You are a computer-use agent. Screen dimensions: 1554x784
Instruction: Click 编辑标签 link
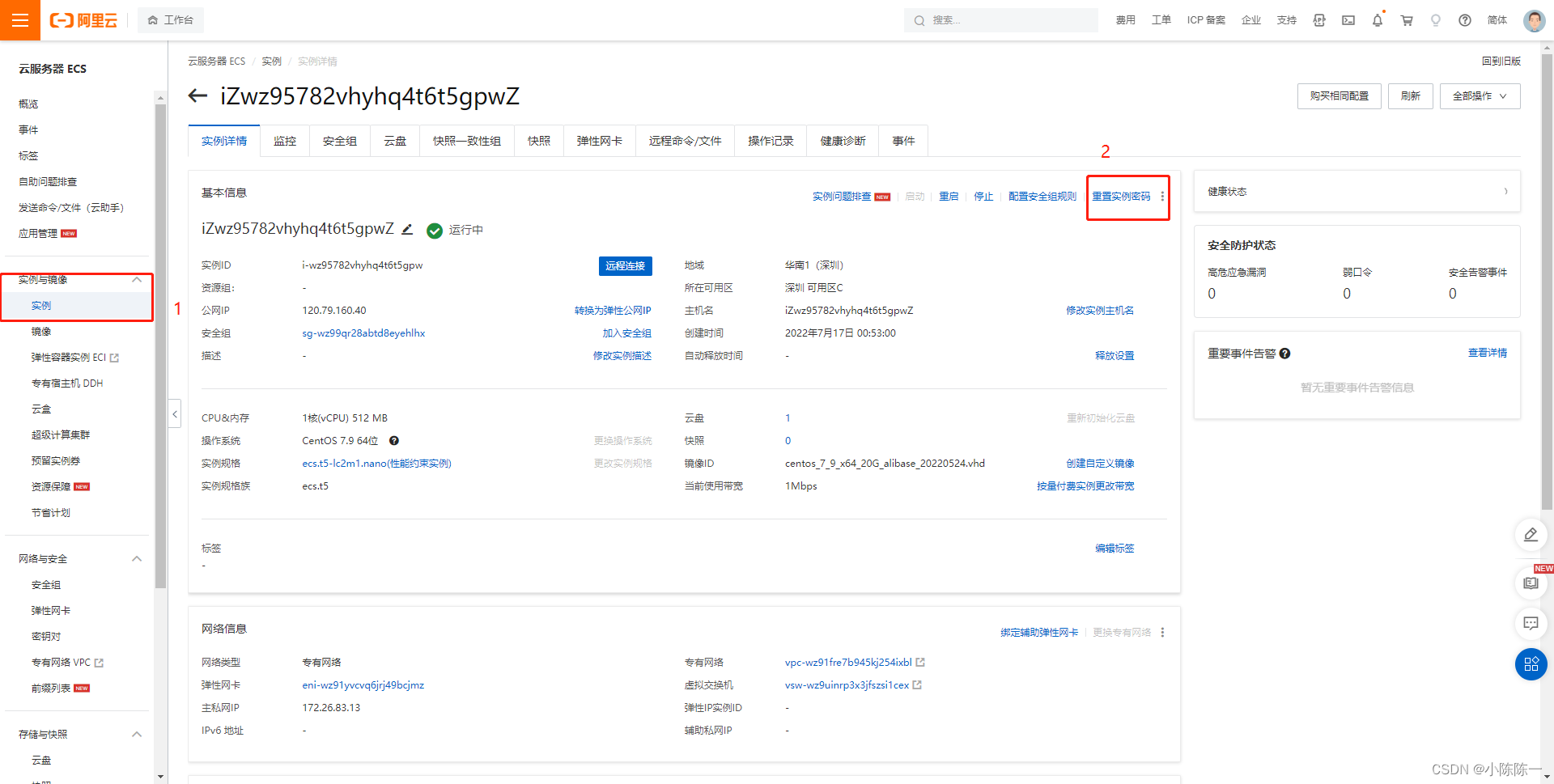1115,549
